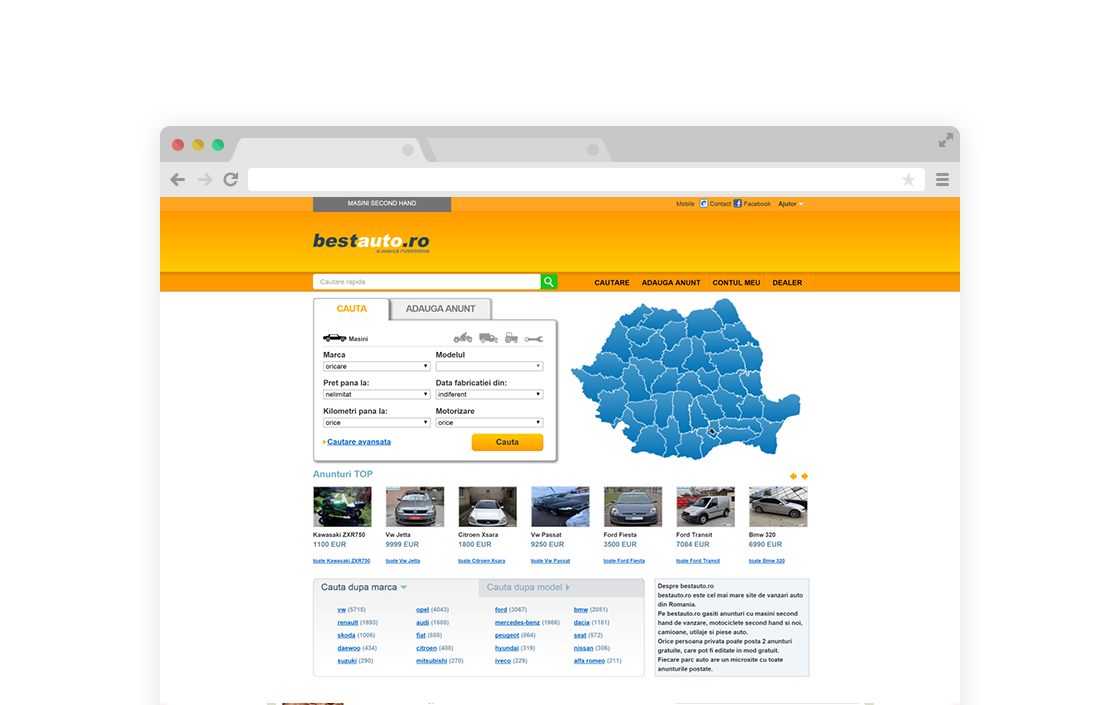Open the Pret pana la dropdown
The width and height of the screenshot is (1120, 705).
(376, 394)
